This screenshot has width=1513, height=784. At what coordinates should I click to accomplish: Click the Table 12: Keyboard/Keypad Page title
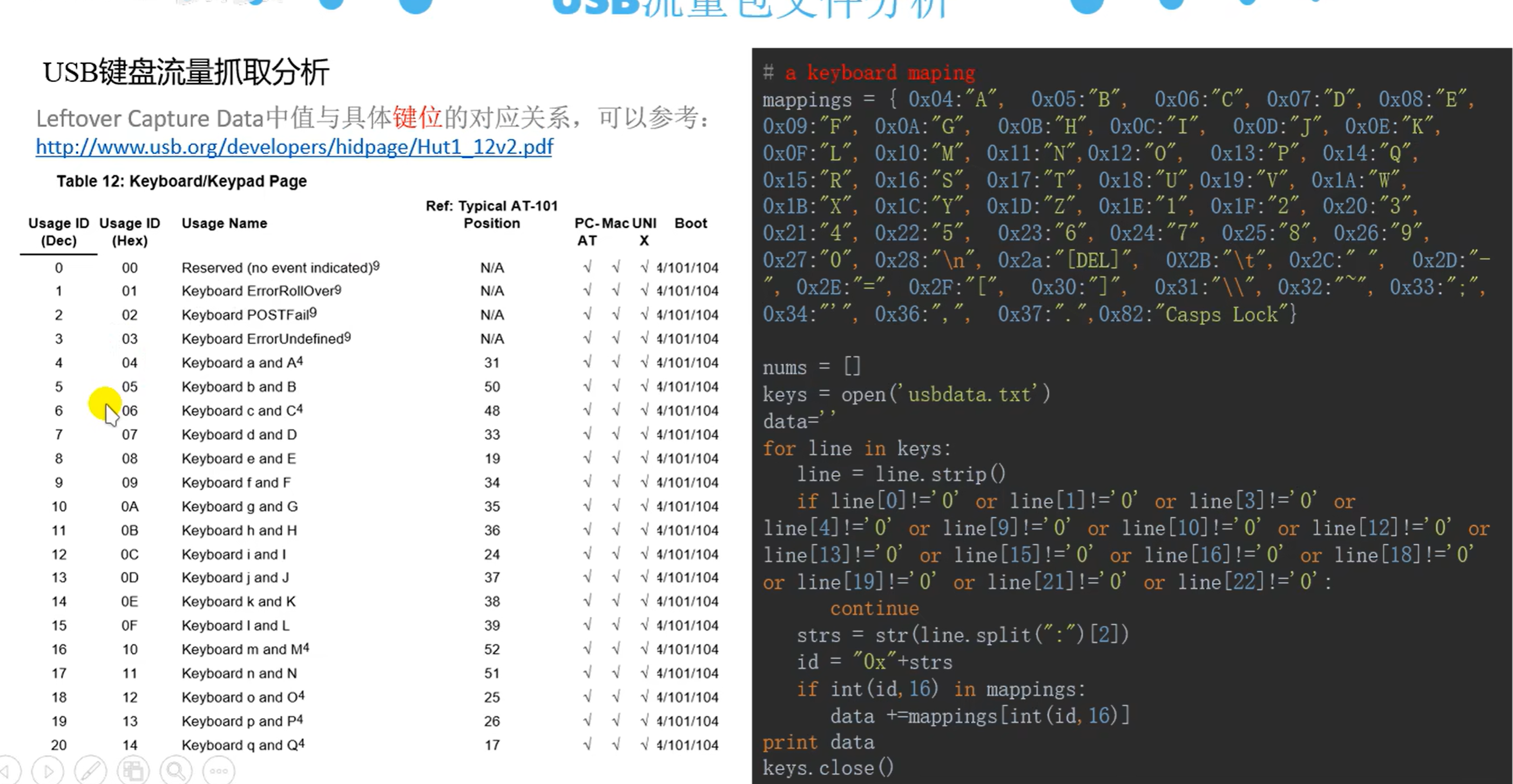(181, 181)
